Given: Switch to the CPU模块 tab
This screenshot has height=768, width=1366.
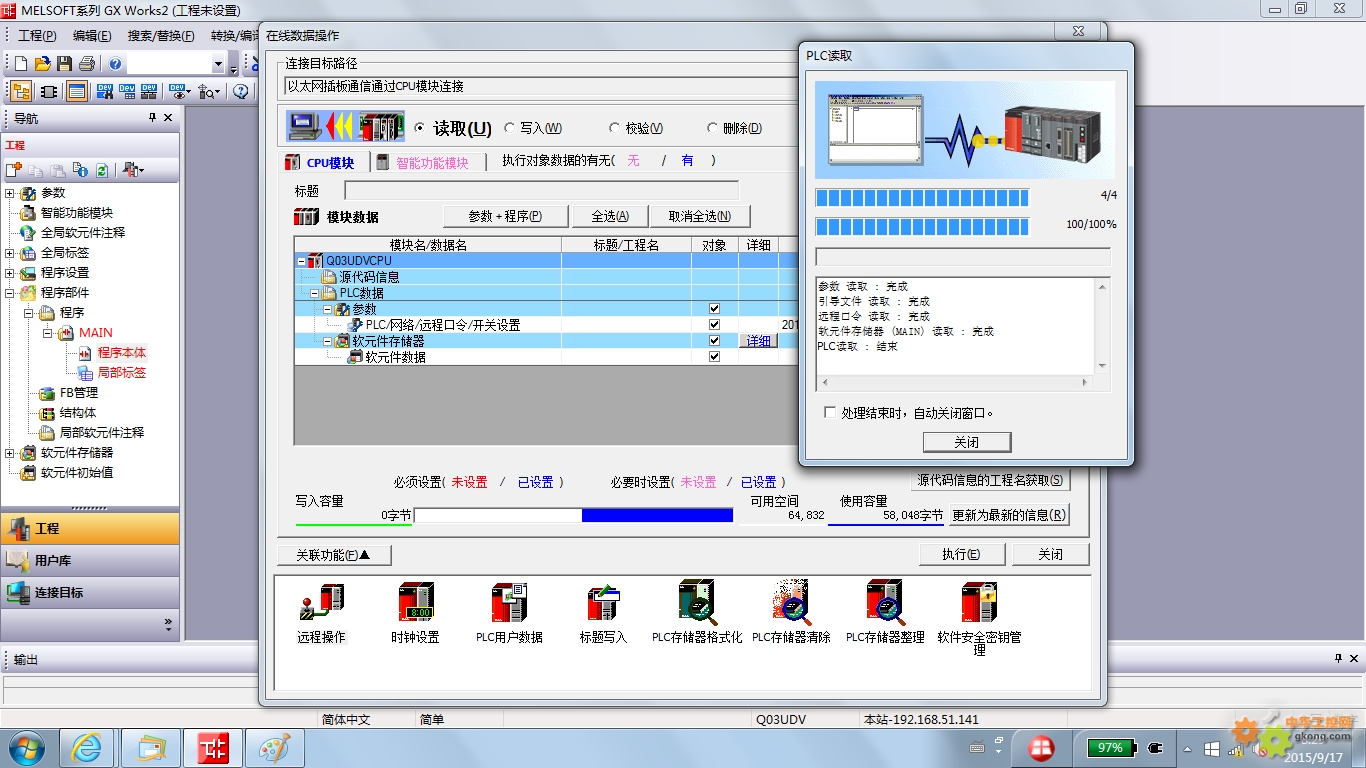Looking at the screenshot, I should click(x=320, y=162).
